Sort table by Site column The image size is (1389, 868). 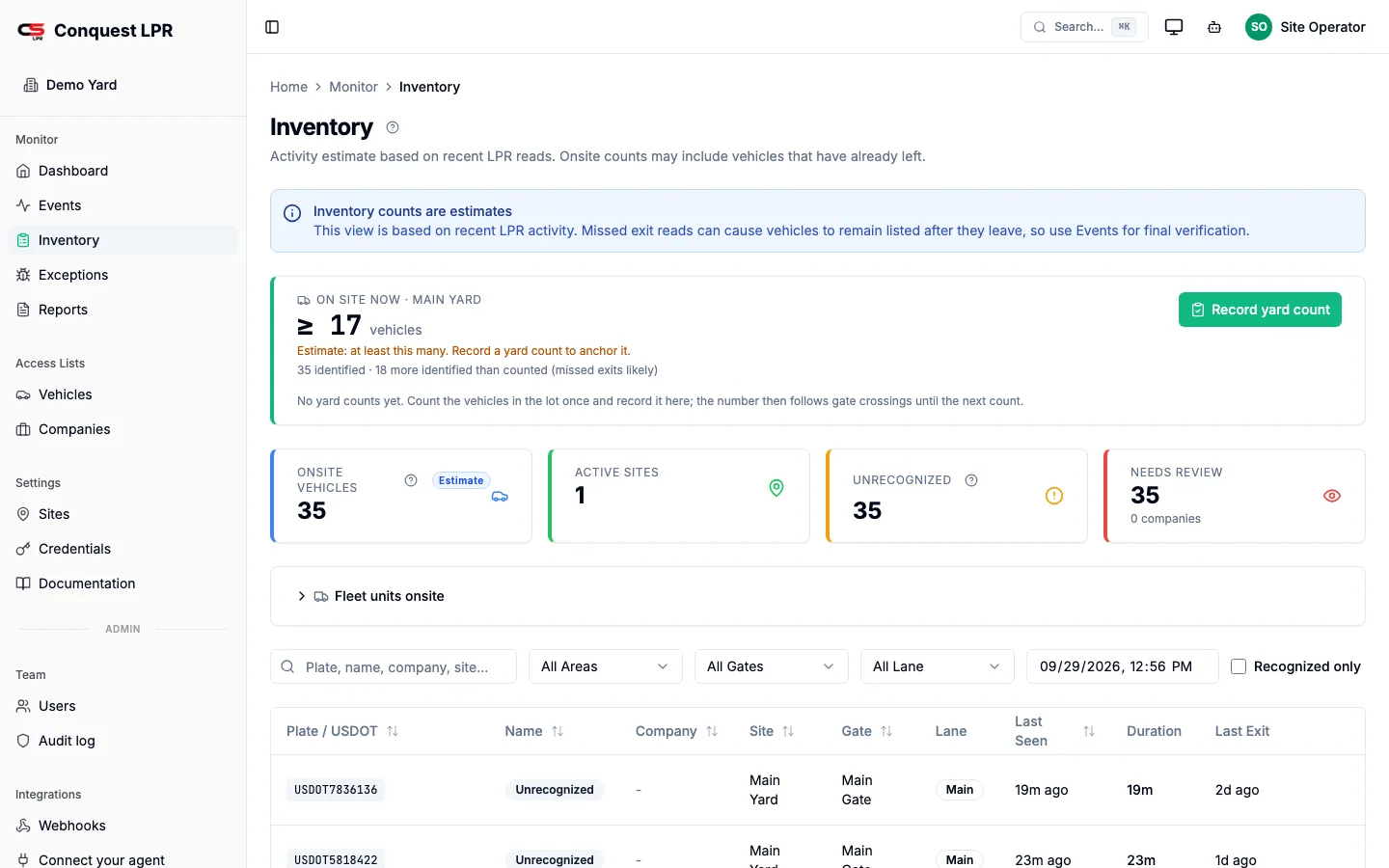[x=788, y=731]
